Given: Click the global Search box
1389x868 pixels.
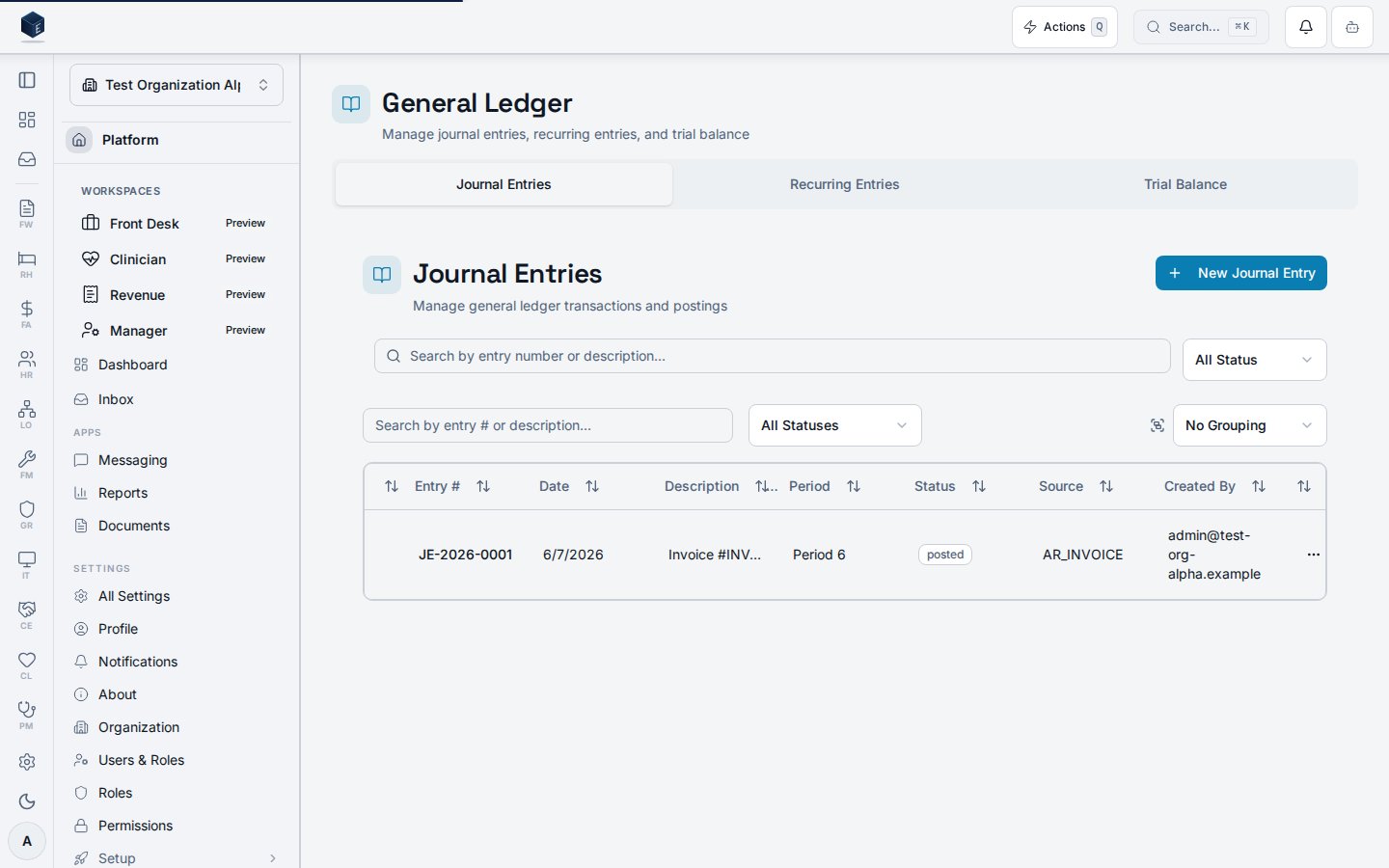Looking at the screenshot, I should 1201,27.
